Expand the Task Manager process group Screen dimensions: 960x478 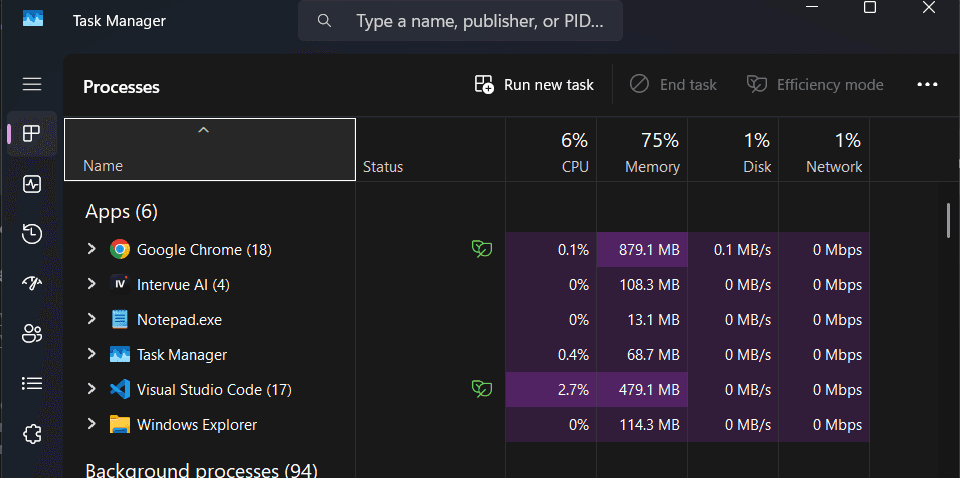click(91, 353)
